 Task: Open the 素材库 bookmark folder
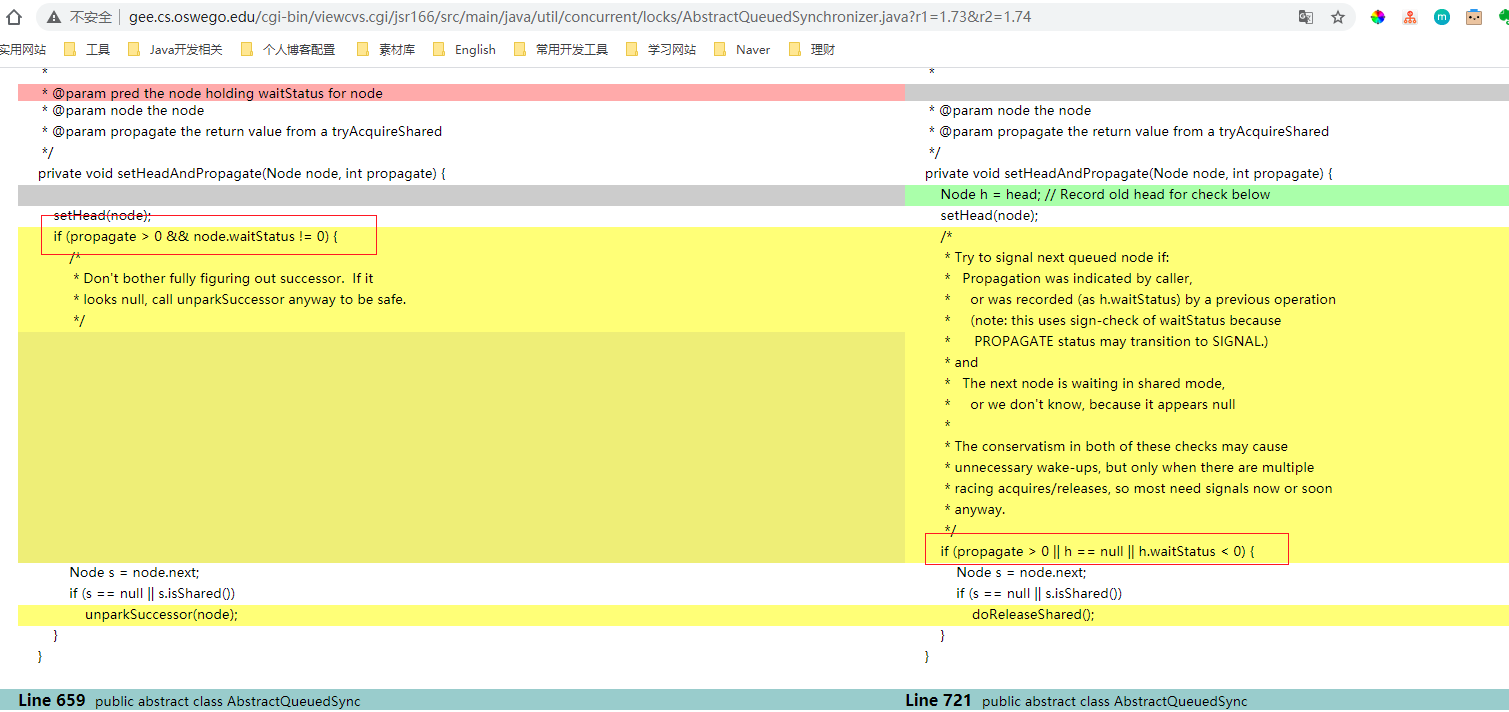click(386, 49)
